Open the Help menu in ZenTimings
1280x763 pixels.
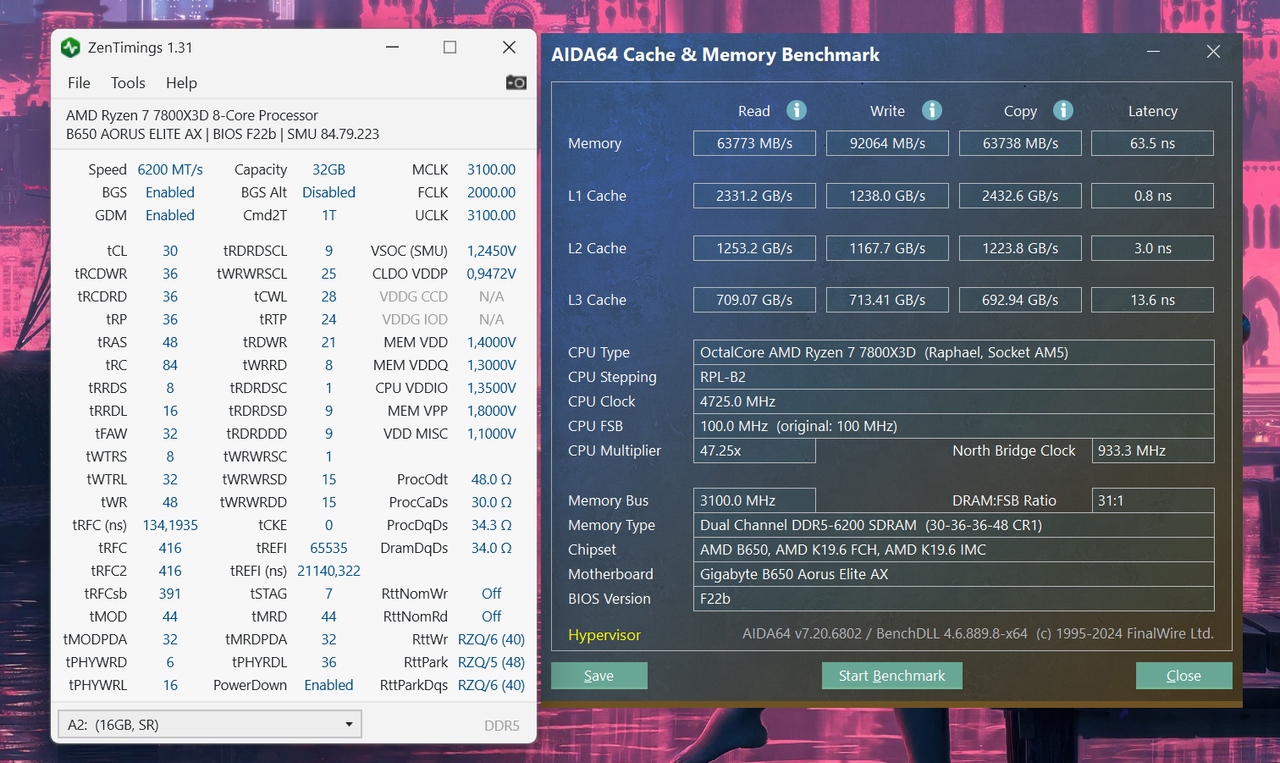coord(181,83)
